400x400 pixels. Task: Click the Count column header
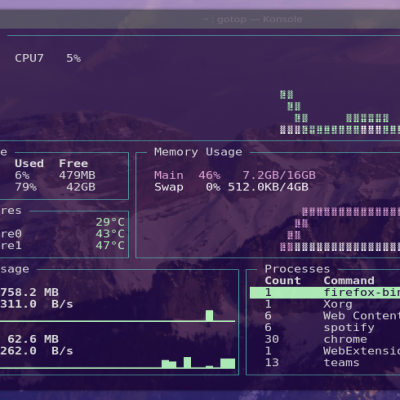click(x=283, y=281)
